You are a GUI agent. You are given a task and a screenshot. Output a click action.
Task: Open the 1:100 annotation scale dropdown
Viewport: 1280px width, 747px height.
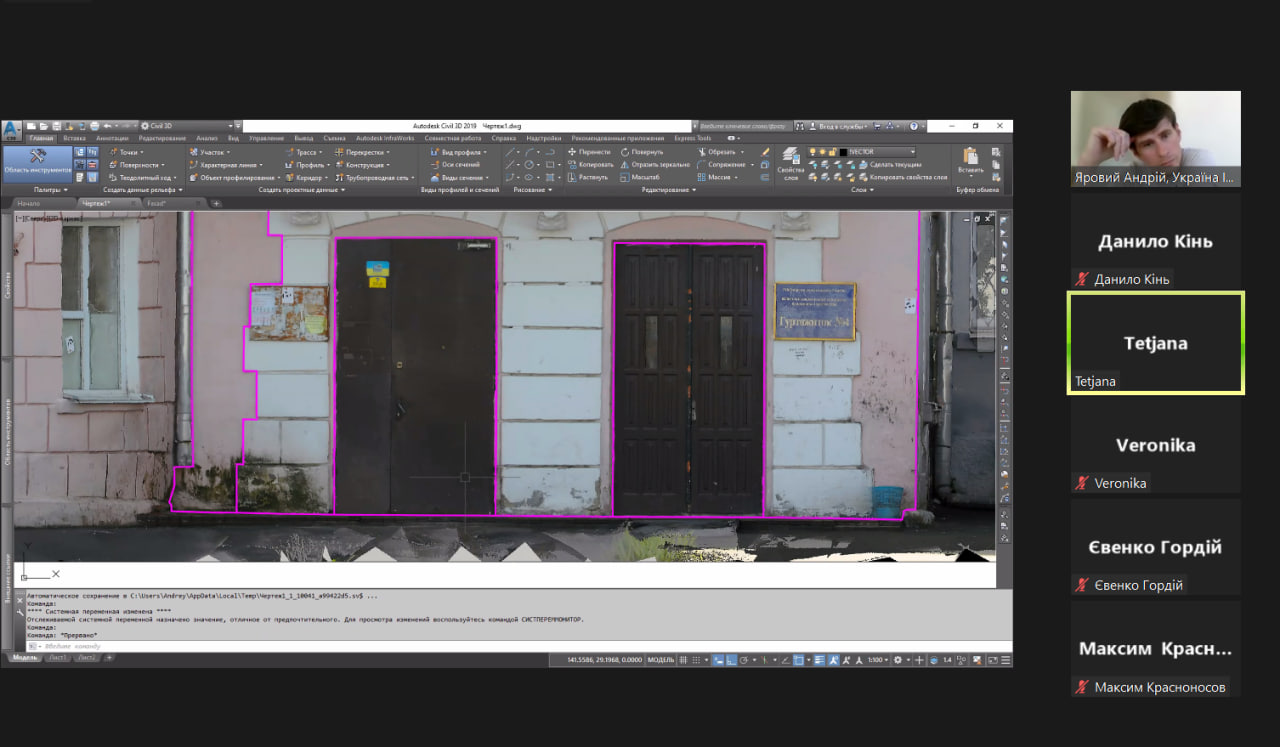pos(877,660)
